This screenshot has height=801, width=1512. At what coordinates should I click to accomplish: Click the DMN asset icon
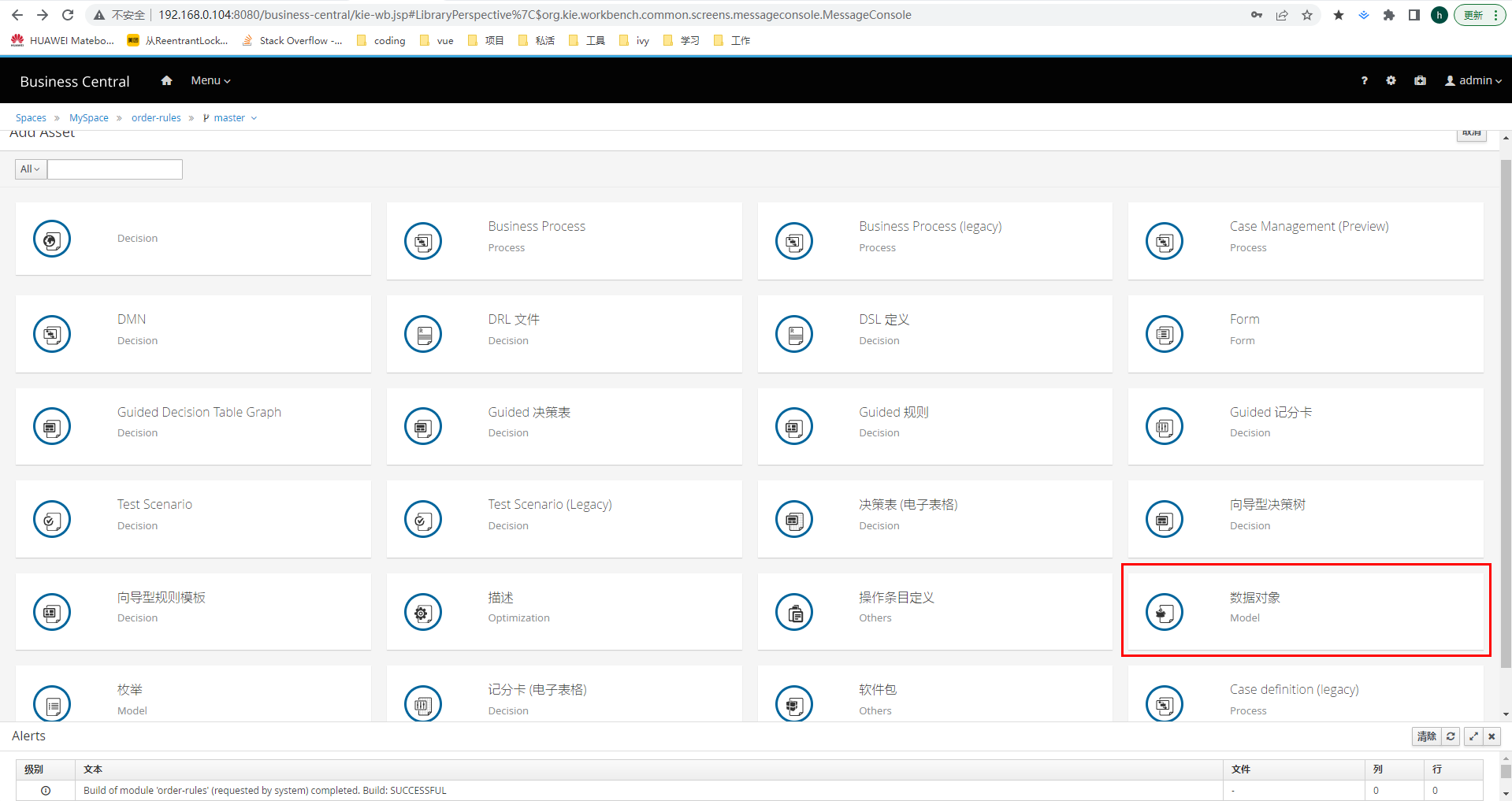[x=52, y=334]
